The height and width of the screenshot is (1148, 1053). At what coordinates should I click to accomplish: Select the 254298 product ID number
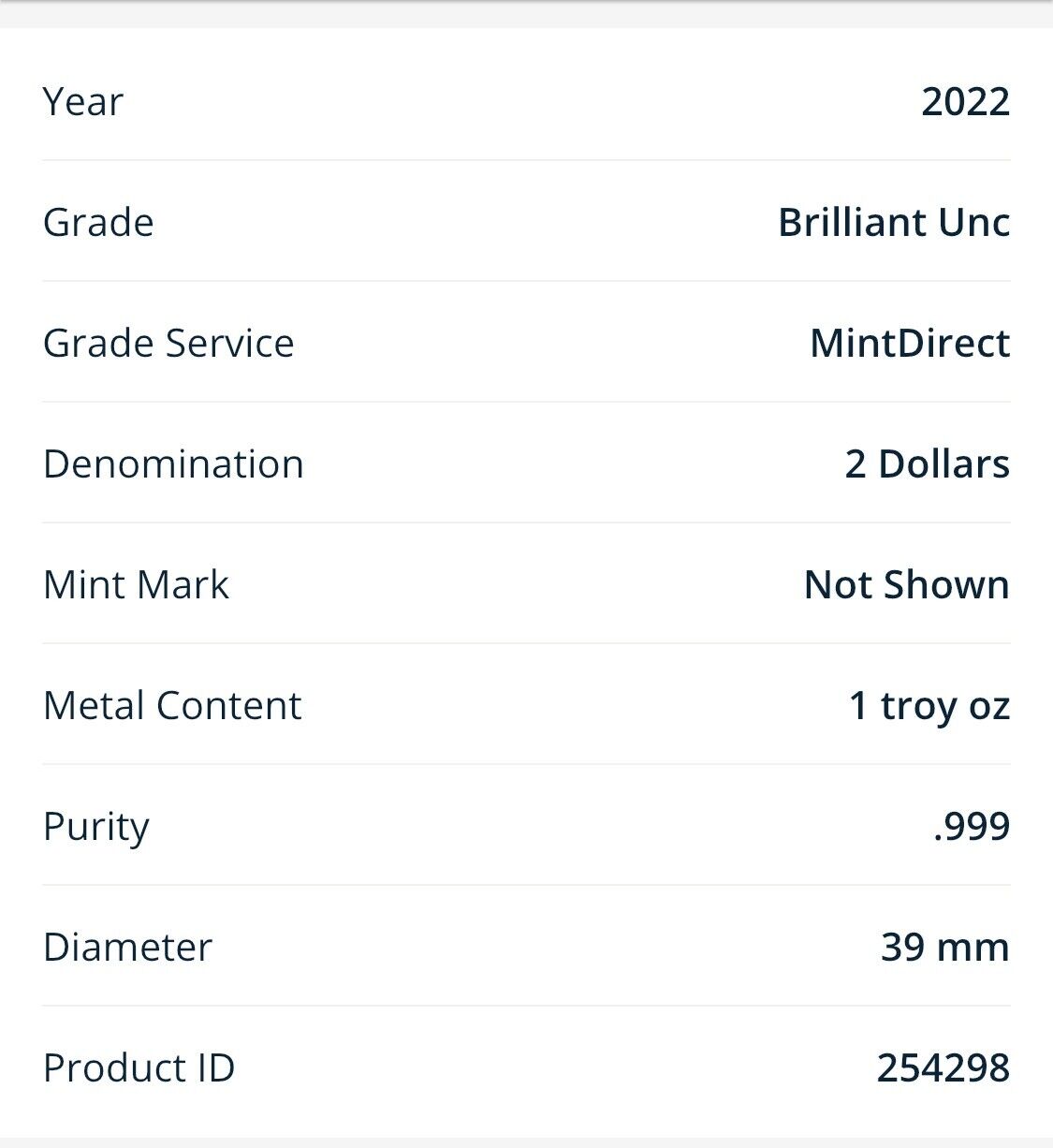coord(943,1067)
